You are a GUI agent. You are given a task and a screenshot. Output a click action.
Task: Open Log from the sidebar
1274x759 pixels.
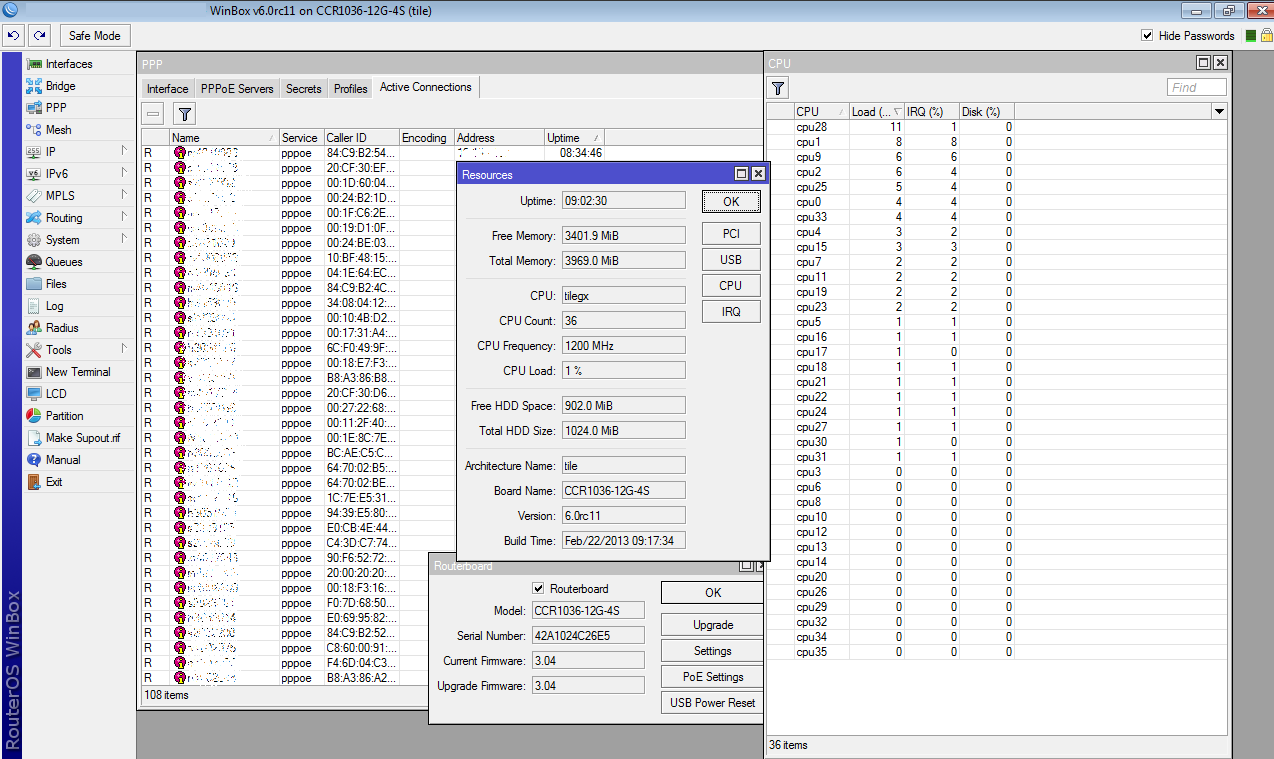tap(54, 306)
